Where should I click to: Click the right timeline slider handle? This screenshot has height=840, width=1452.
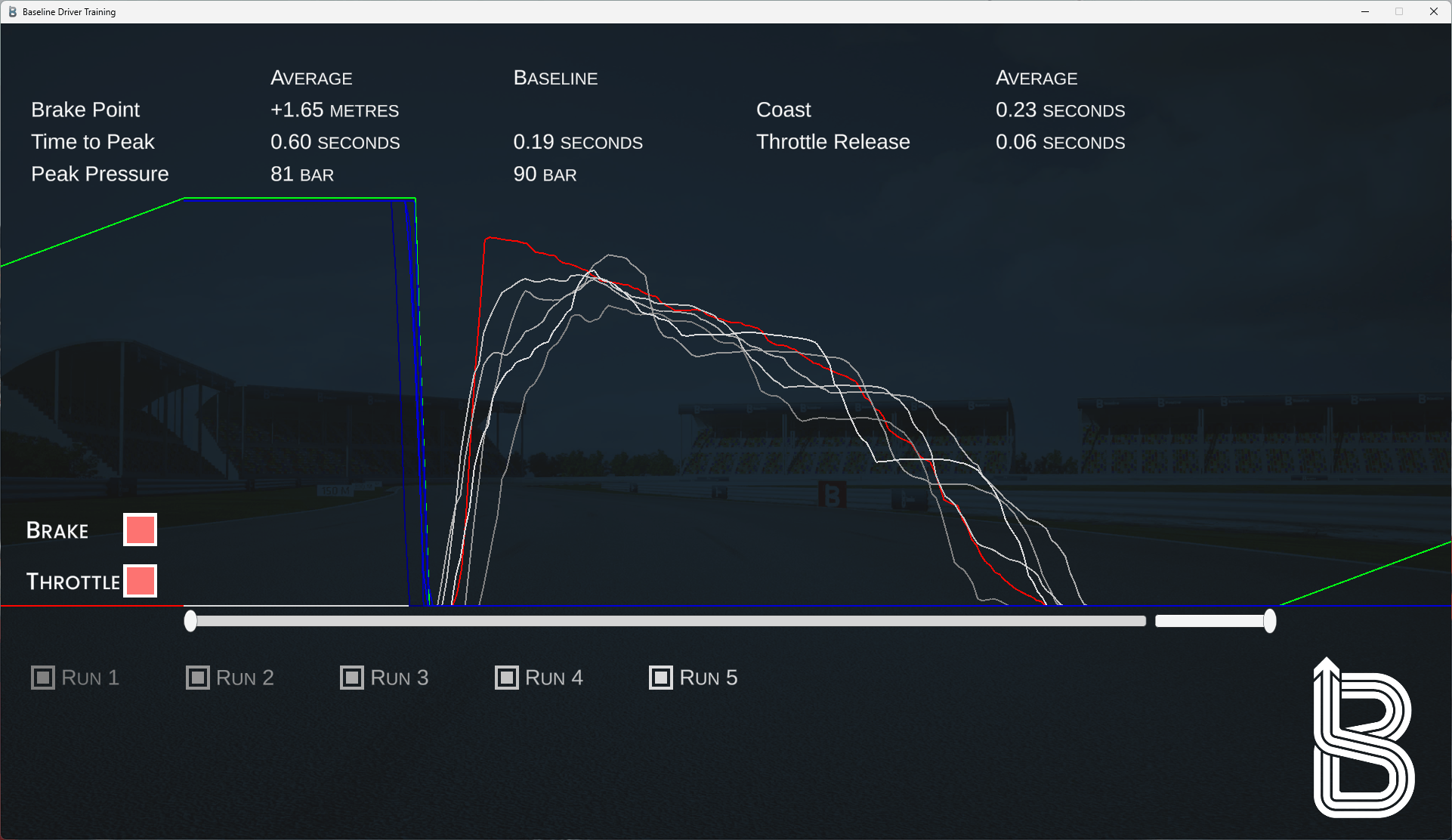[x=1270, y=621]
